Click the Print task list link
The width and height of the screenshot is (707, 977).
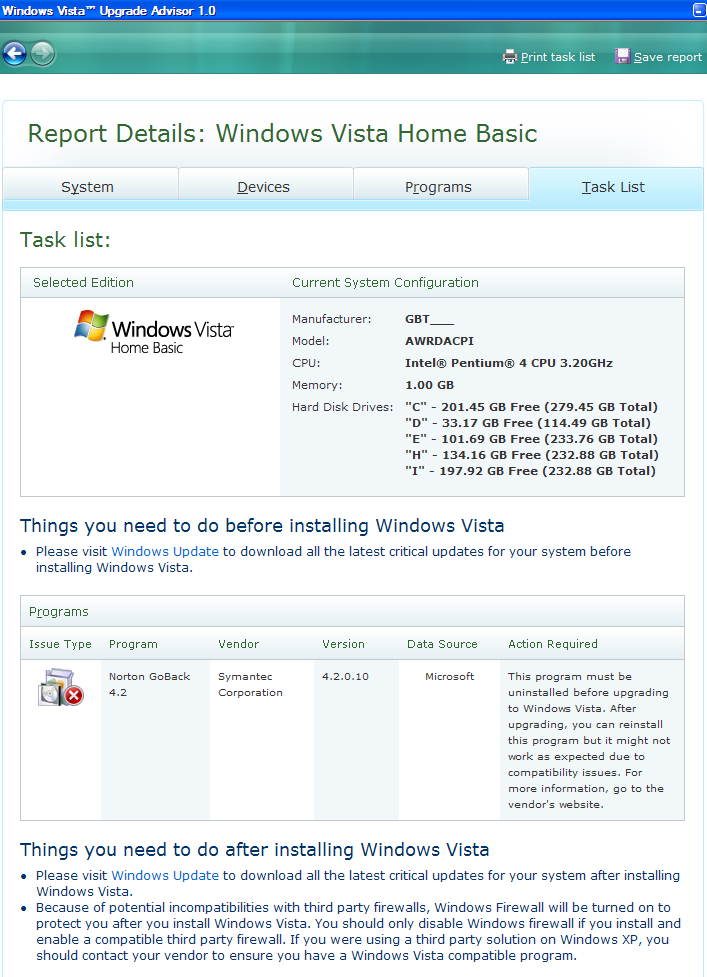(558, 57)
